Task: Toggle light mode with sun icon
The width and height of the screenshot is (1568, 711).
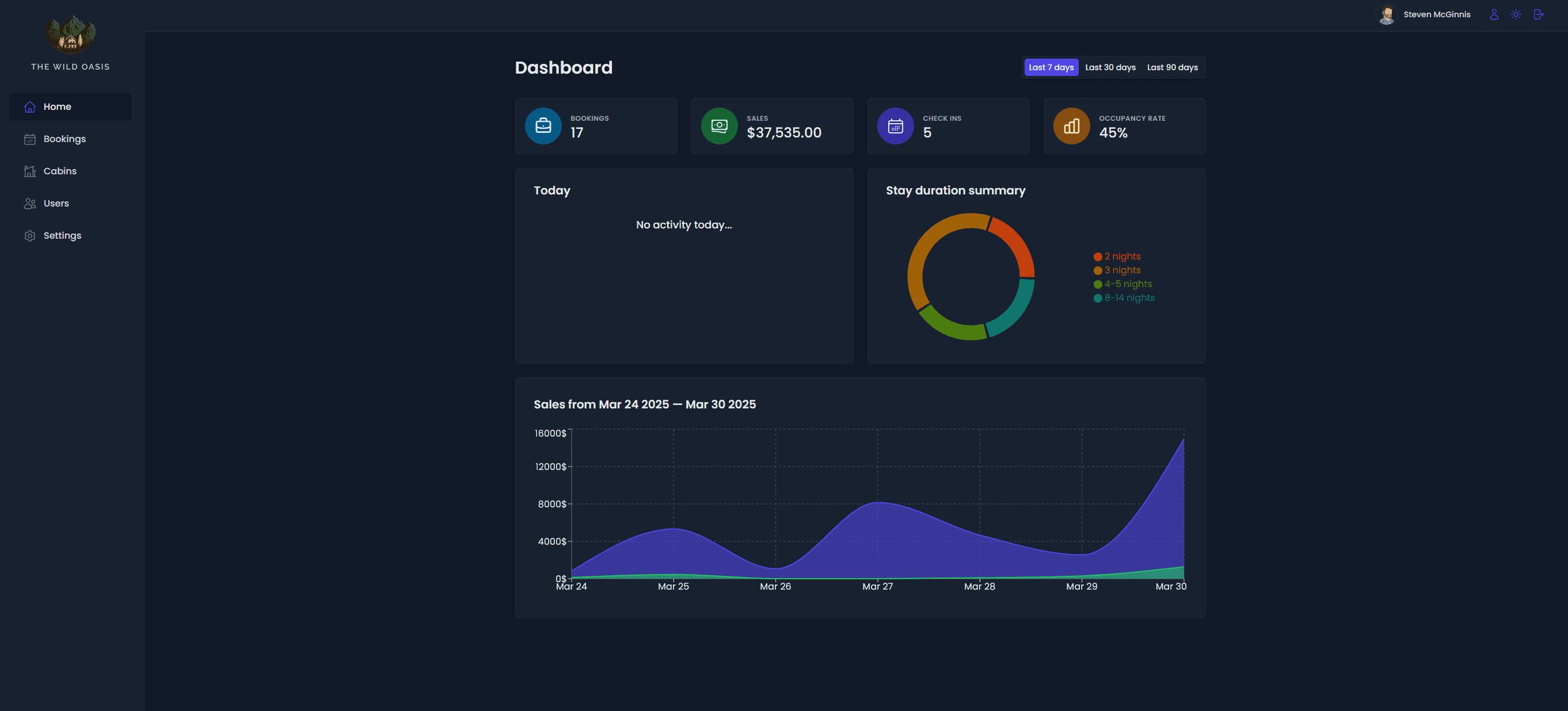Action: point(1516,14)
